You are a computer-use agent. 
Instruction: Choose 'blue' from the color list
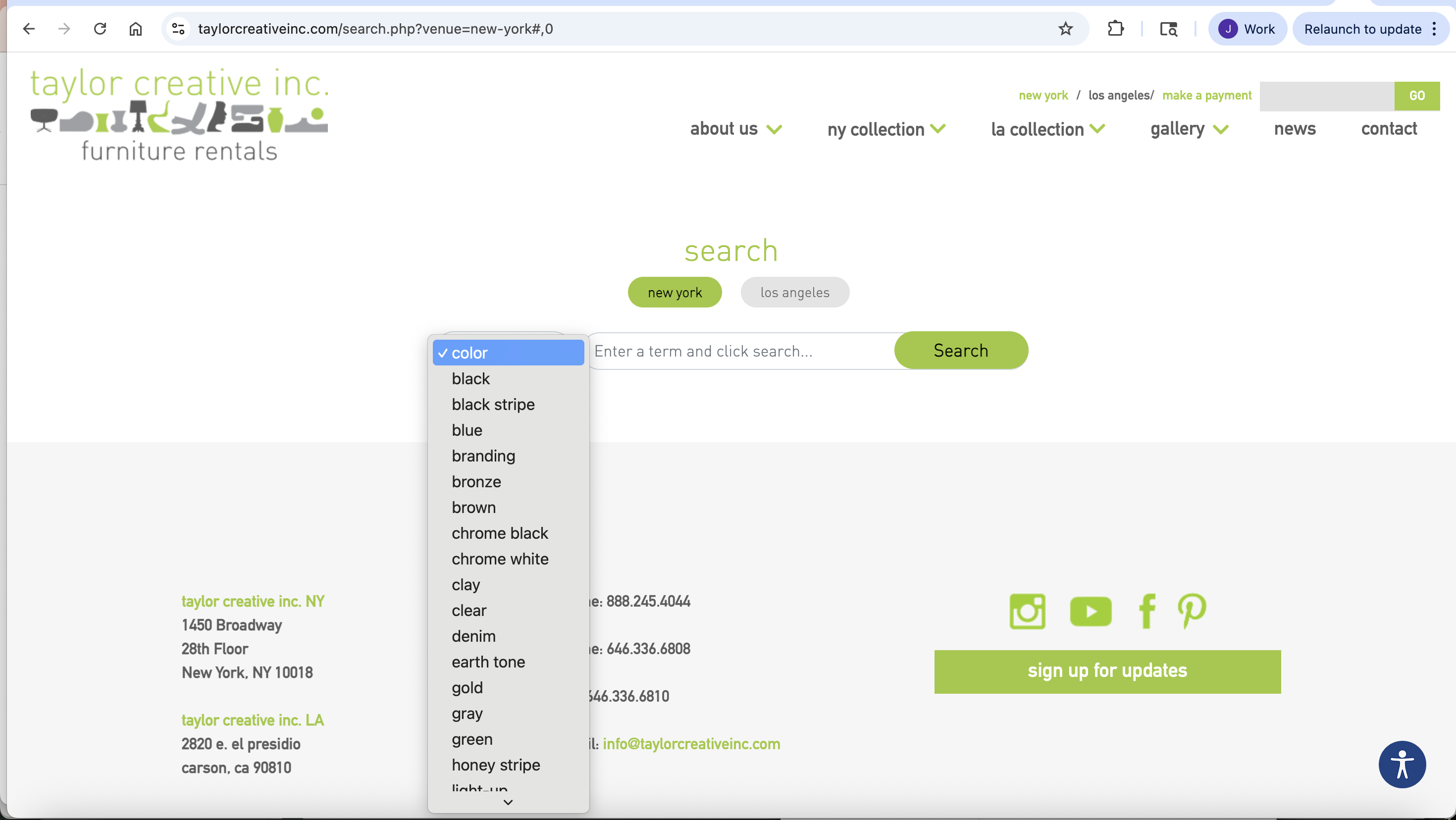[508, 430]
